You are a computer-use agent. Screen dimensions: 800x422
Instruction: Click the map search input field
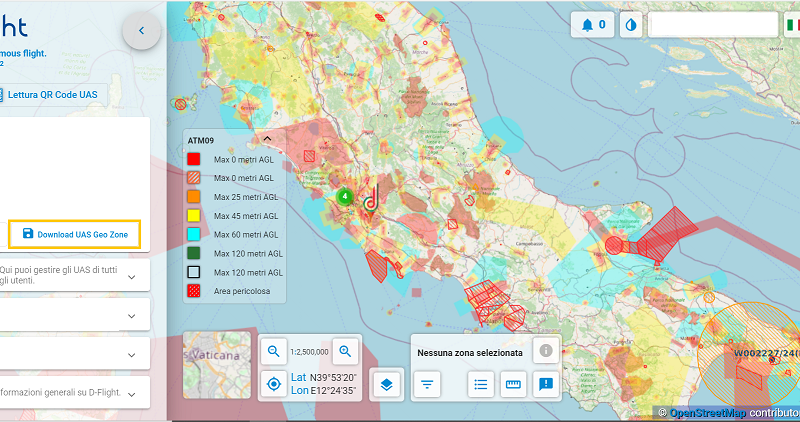pyautogui.click(x=712, y=25)
